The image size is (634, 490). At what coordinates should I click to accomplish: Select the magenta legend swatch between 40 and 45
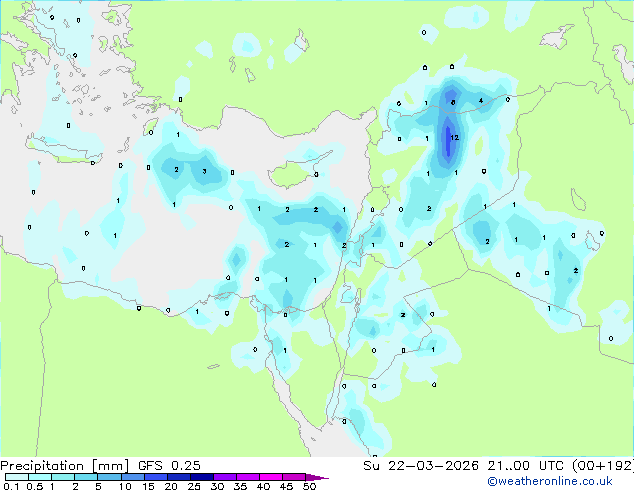[x=271, y=477]
